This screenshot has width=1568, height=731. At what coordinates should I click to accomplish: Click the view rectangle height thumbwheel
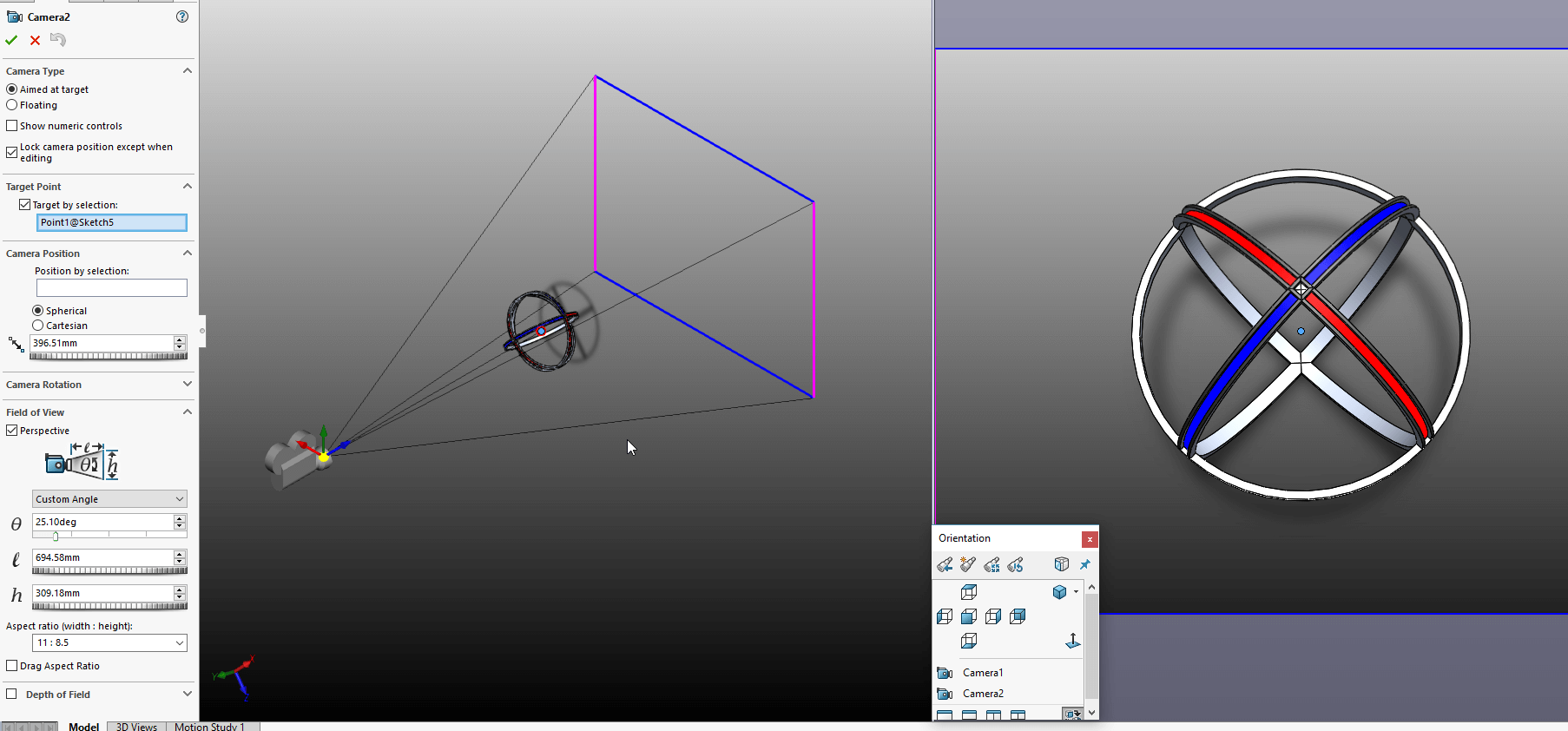coord(109,606)
